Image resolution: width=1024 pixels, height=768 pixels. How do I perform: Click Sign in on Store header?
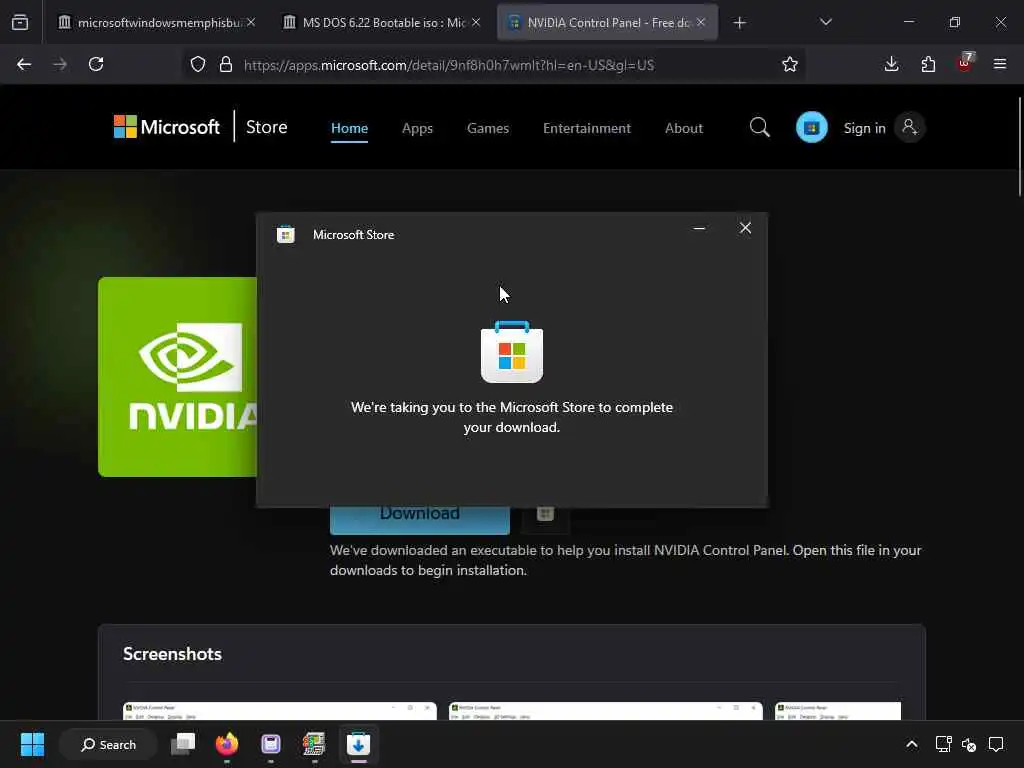click(x=865, y=128)
